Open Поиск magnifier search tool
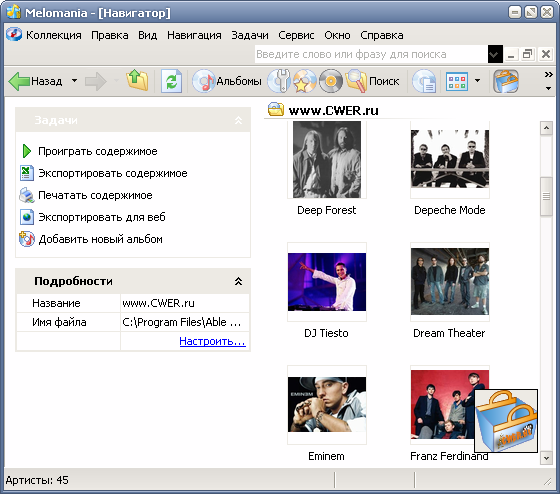Image resolution: width=560 pixels, height=494 pixels. [x=372, y=81]
